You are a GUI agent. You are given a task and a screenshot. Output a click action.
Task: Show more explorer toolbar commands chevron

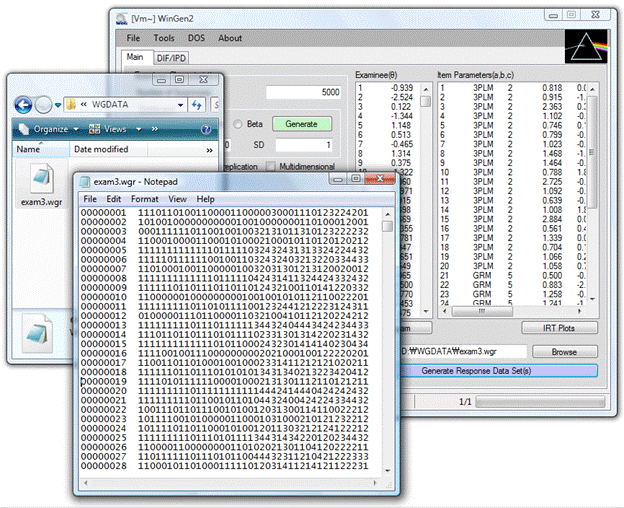pyautogui.click(x=155, y=129)
